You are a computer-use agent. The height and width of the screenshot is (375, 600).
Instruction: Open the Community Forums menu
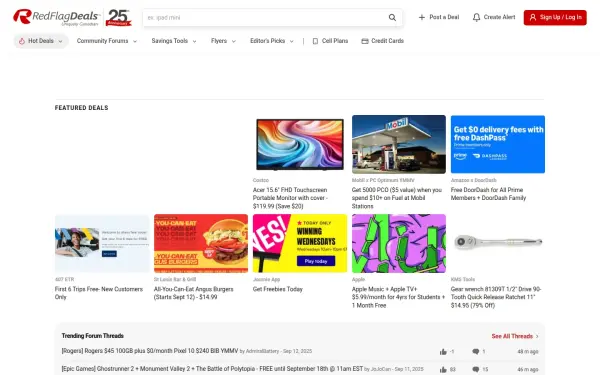107,41
